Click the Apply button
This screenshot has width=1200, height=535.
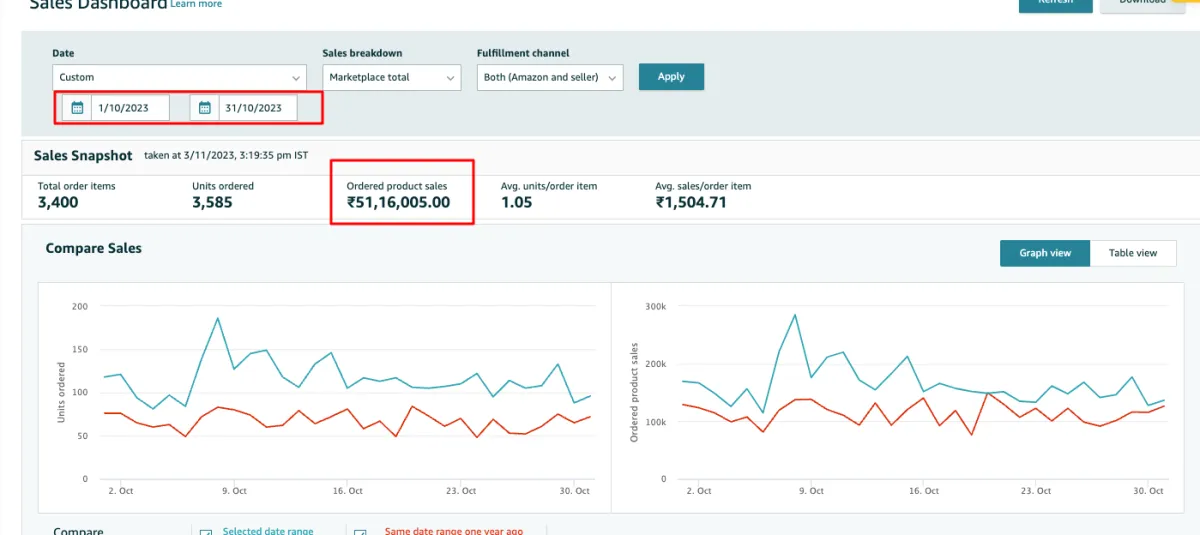(x=671, y=77)
